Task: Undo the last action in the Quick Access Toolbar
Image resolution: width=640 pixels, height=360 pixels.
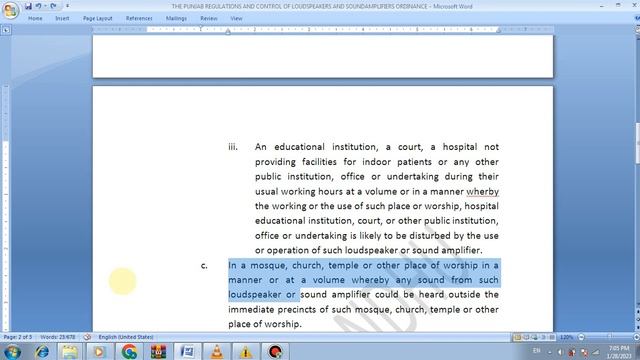Action: 38,6
